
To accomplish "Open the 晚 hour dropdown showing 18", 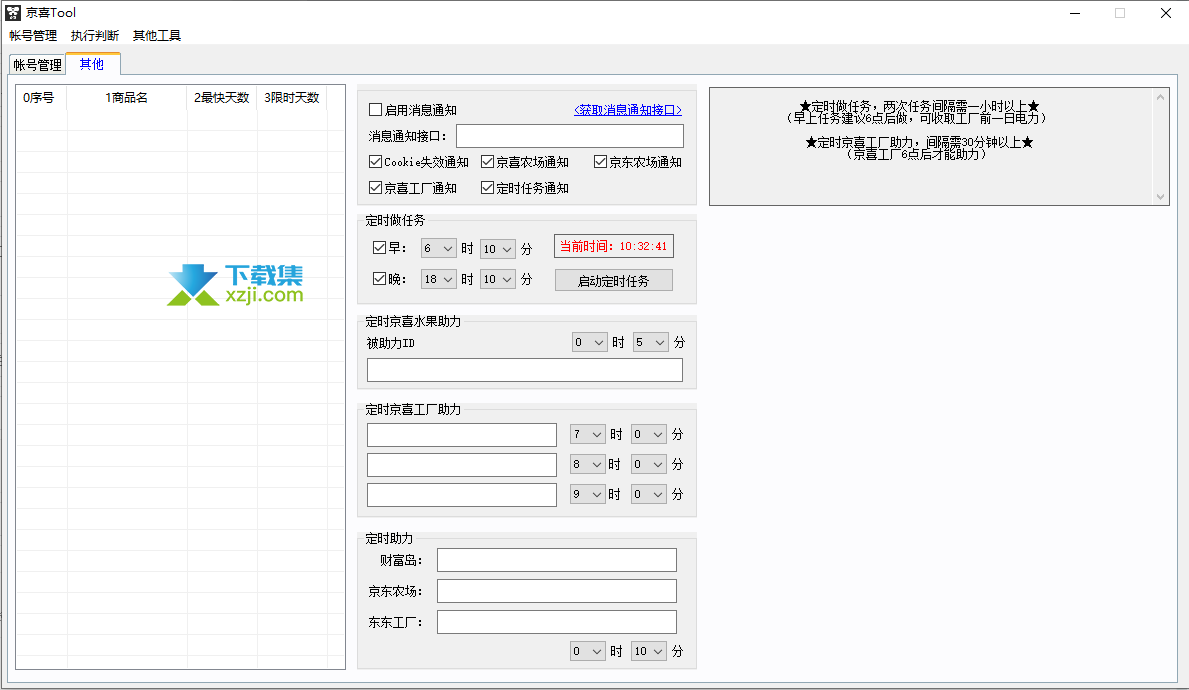I will [x=438, y=279].
